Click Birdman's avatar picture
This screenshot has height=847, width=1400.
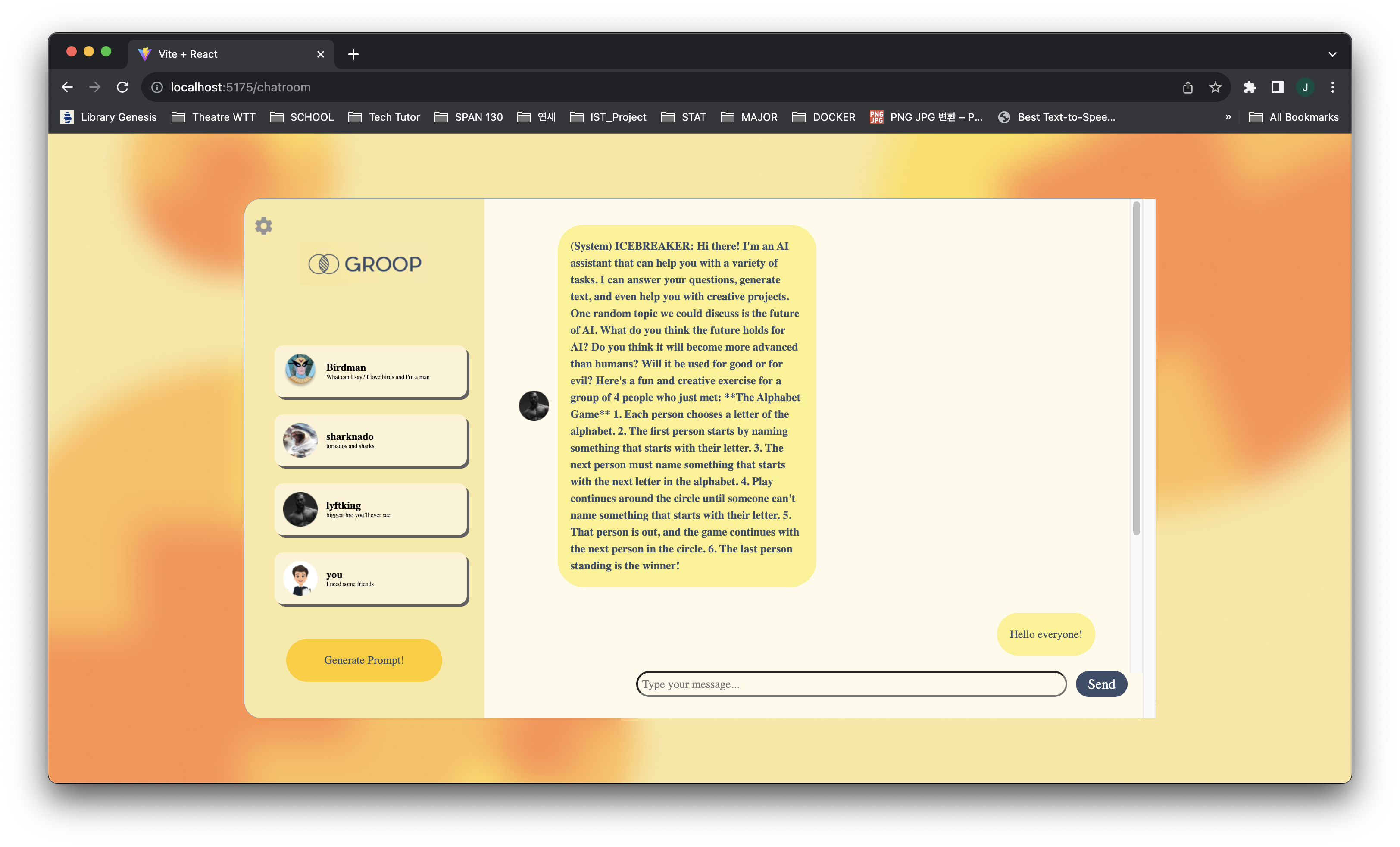pyautogui.click(x=300, y=370)
